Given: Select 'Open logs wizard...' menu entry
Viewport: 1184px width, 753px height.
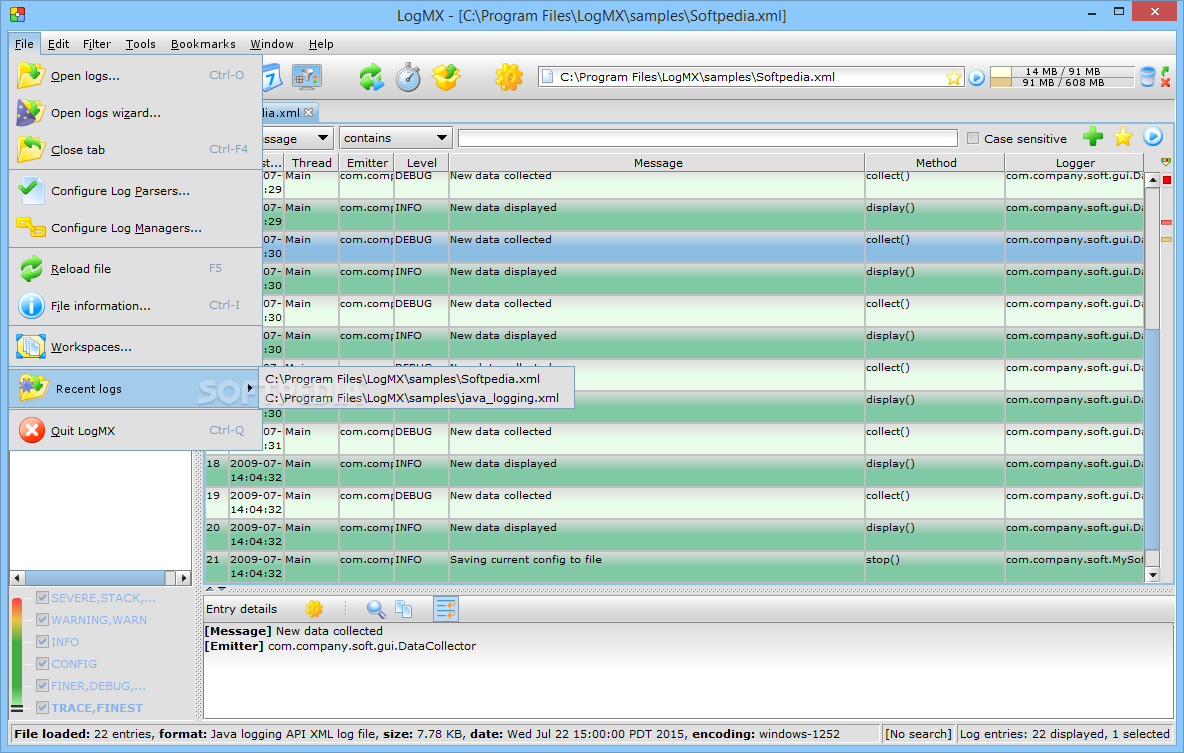Looking at the screenshot, I should (x=135, y=113).
